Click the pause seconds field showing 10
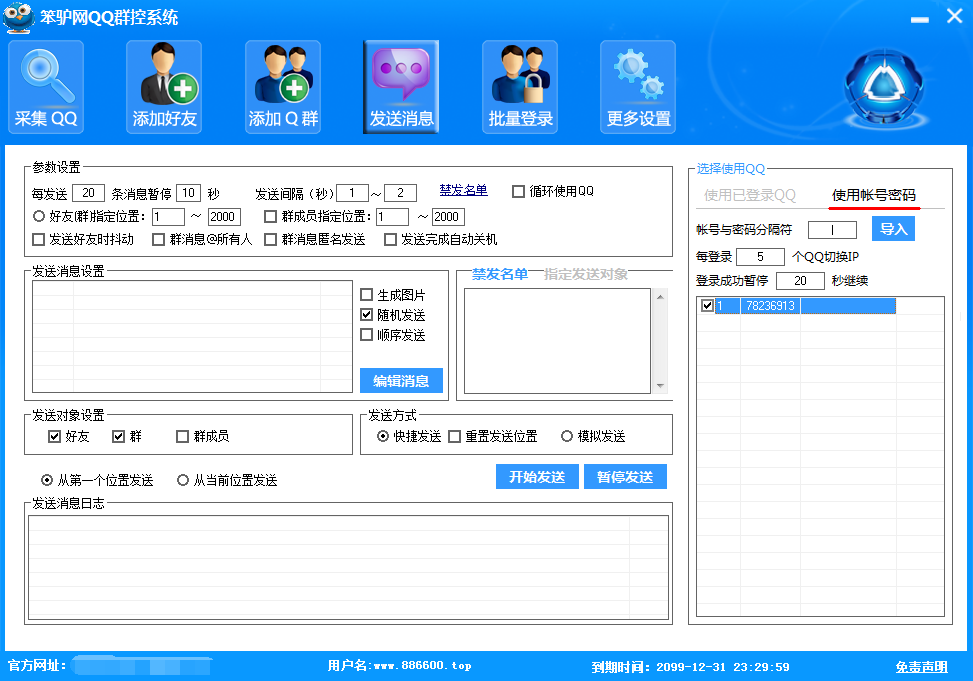The image size is (973, 681). pos(189,193)
